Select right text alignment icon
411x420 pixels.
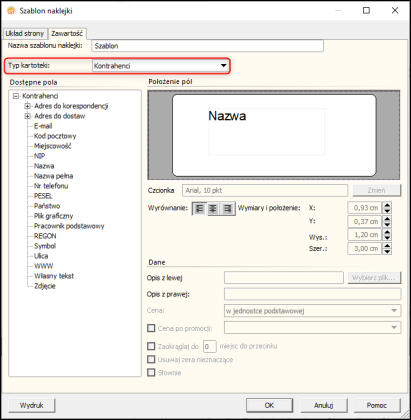228,209
